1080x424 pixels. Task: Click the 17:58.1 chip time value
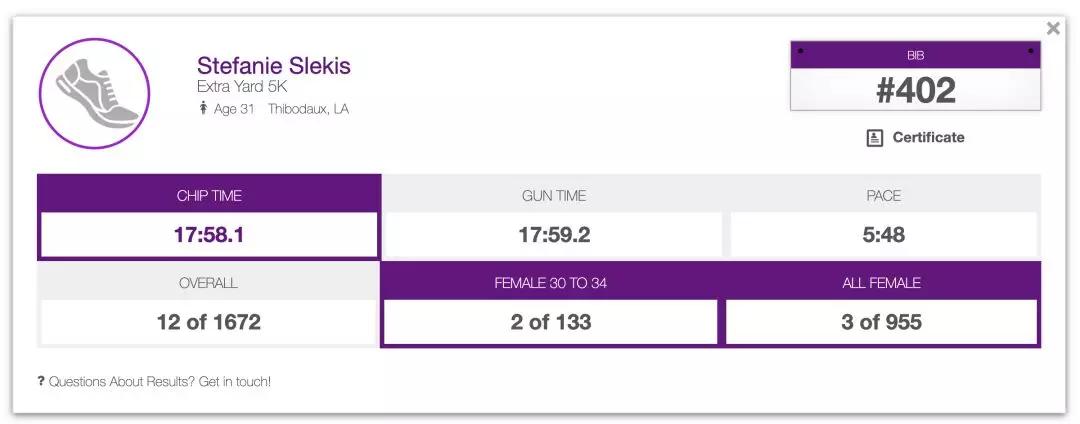point(208,236)
